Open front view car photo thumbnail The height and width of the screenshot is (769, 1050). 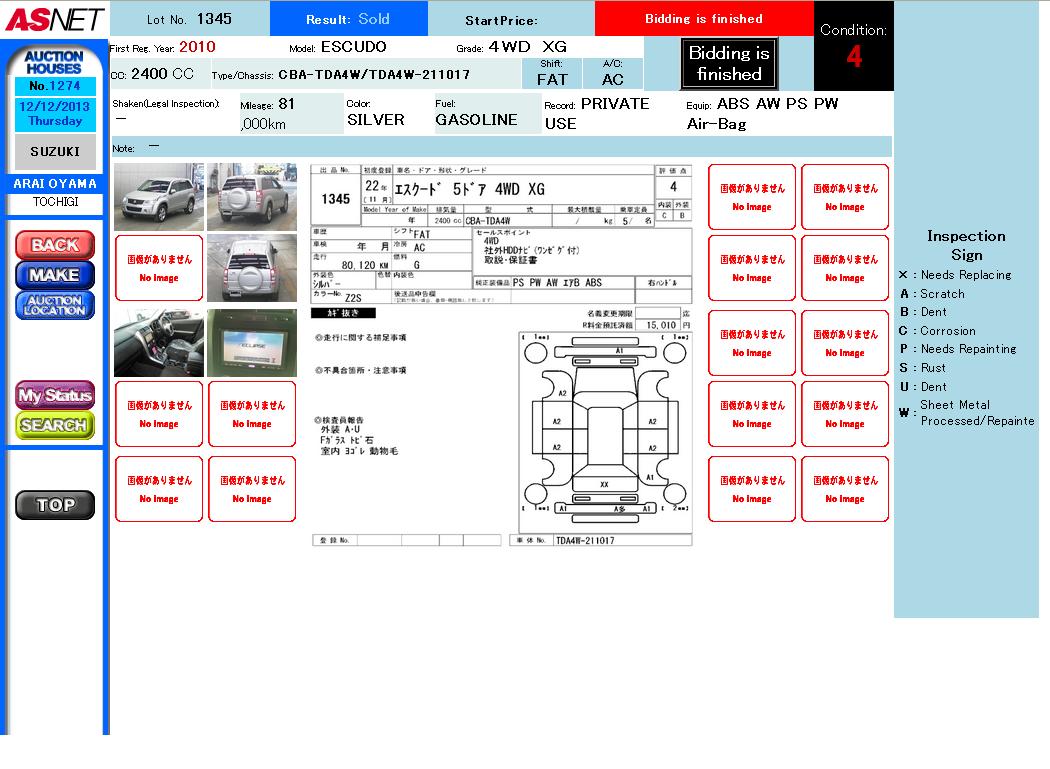(x=159, y=197)
